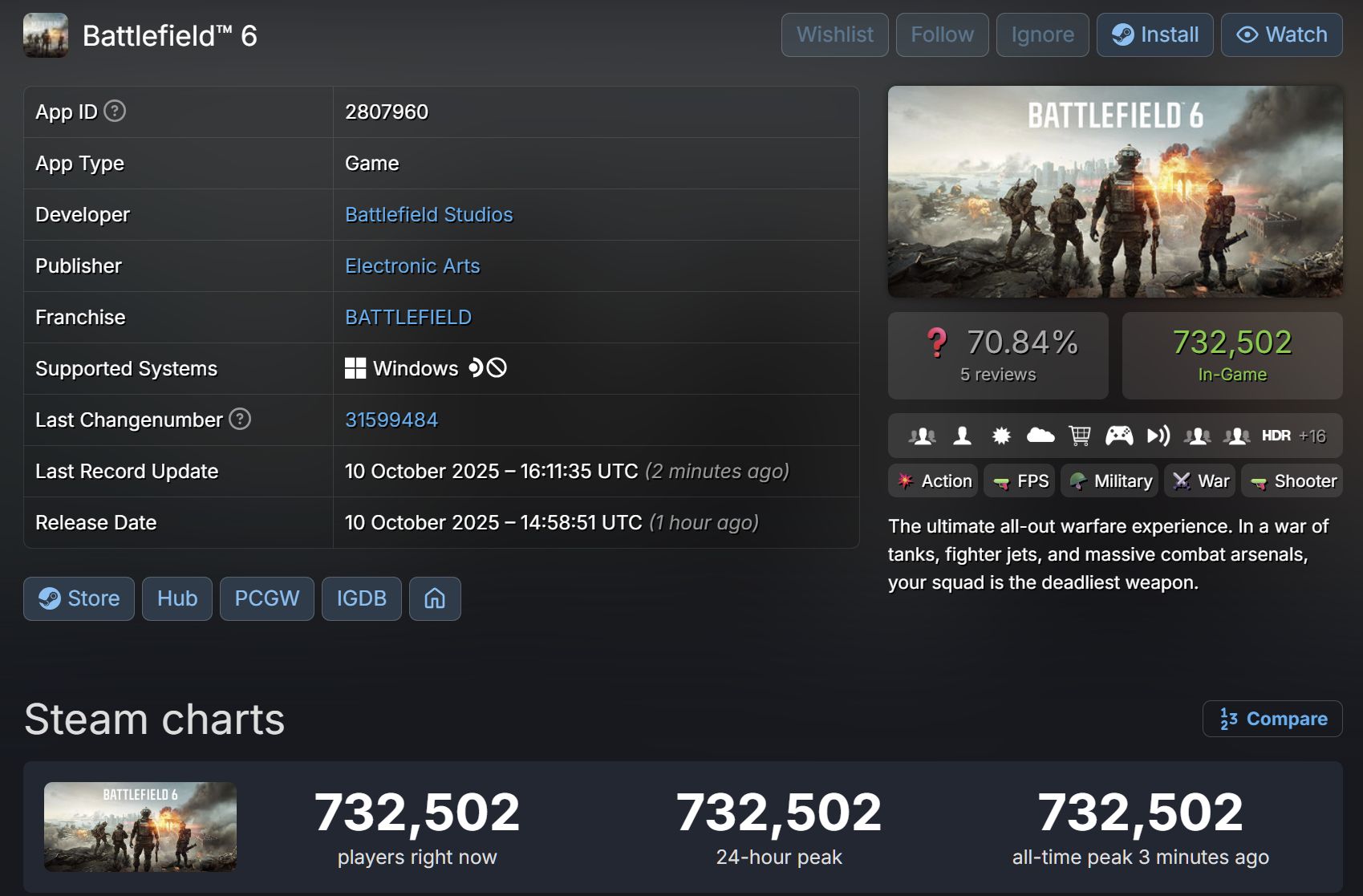
Task: Click the in-app purchases cart icon
Action: [1080, 436]
